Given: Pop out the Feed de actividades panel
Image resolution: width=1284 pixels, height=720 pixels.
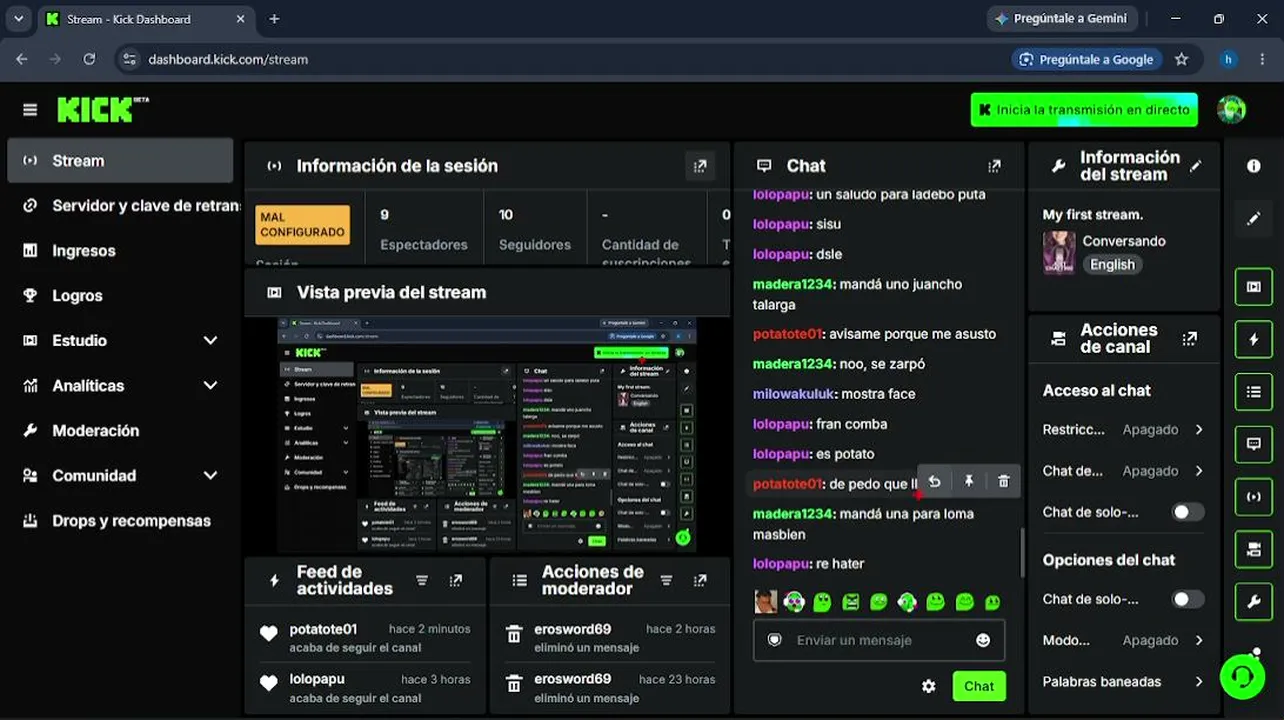Looking at the screenshot, I should point(456,580).
